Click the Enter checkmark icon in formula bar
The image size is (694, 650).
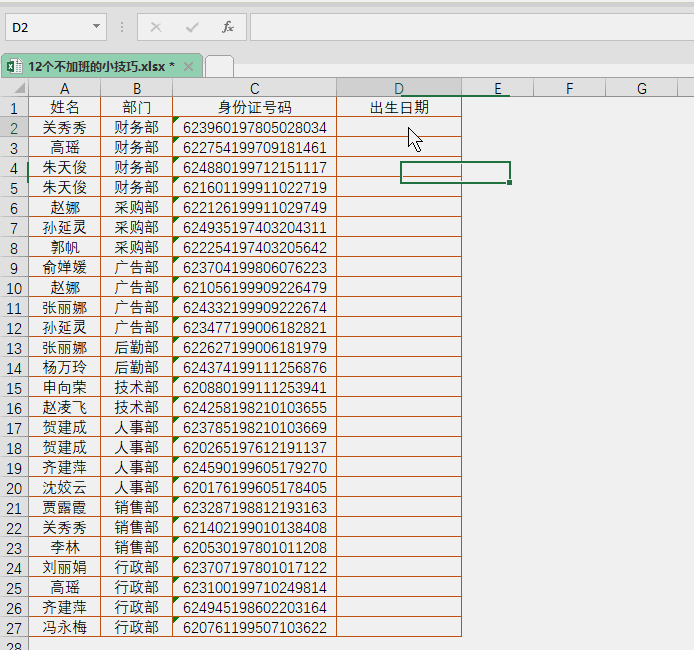[192, 27]
